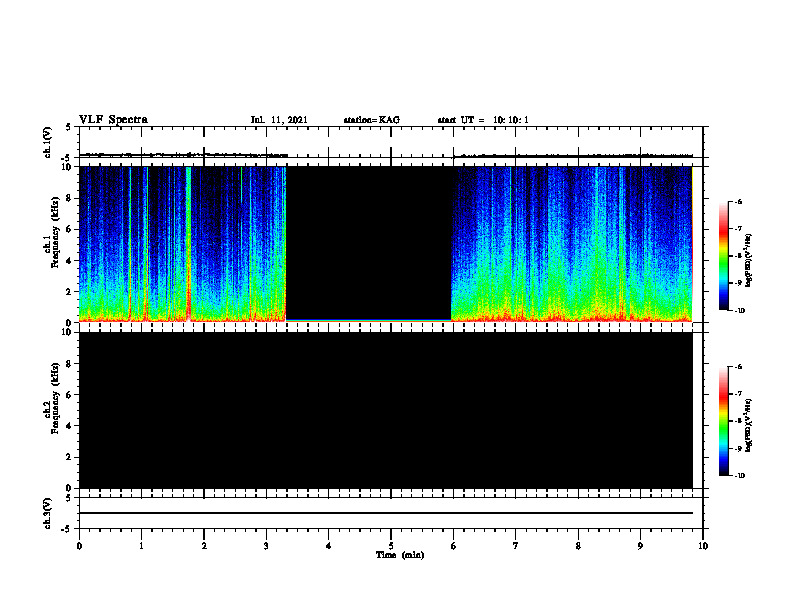The height and width of the screenshot is (612, 792).
Task: Click the bright spike near minute 1.75 in ch.1
Action: coord(189,244)
